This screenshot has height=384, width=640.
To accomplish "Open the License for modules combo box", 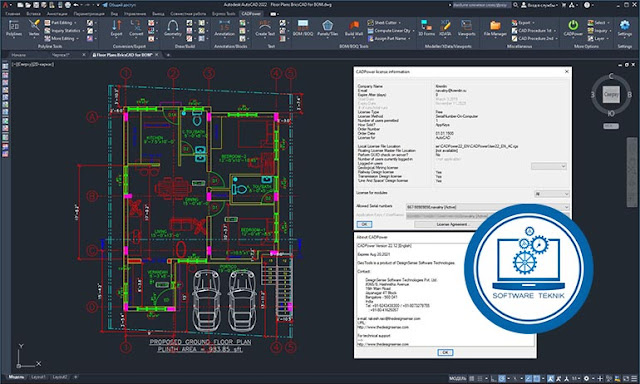I will tap(551, 194).
